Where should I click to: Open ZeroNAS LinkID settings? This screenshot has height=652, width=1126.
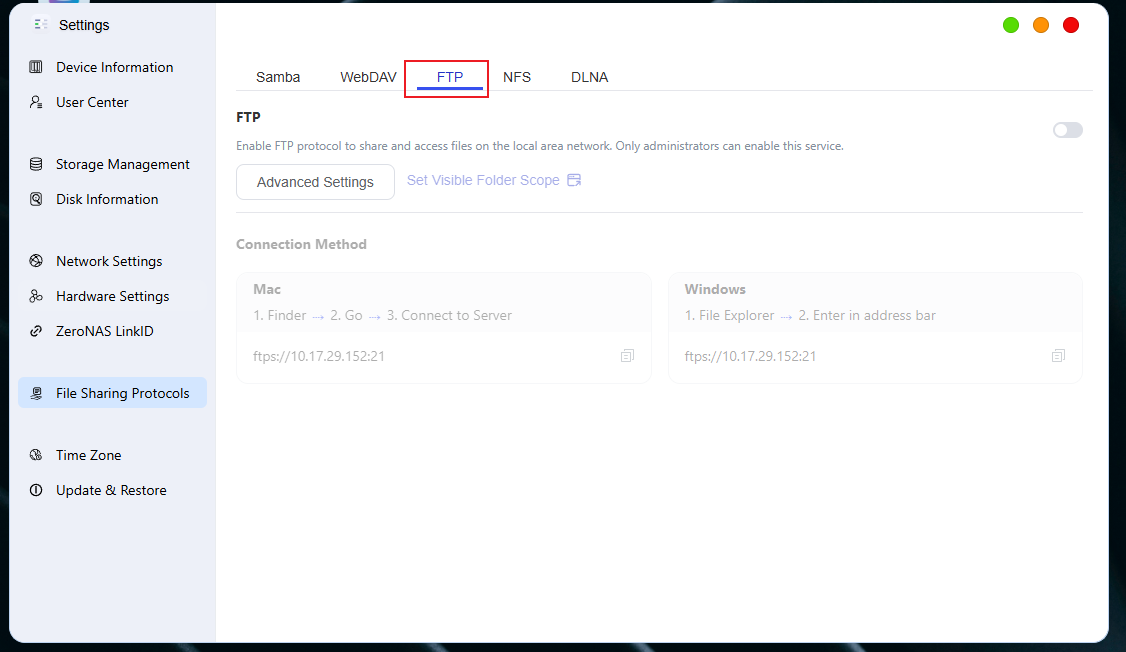(x=112, y=331)
